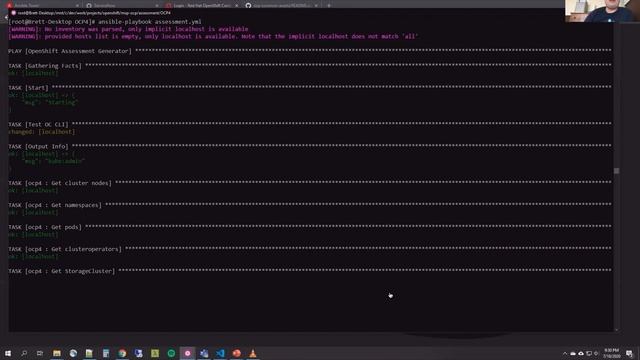
Task: Open the green Spotify taskbar icon
Action: [171, 353]
